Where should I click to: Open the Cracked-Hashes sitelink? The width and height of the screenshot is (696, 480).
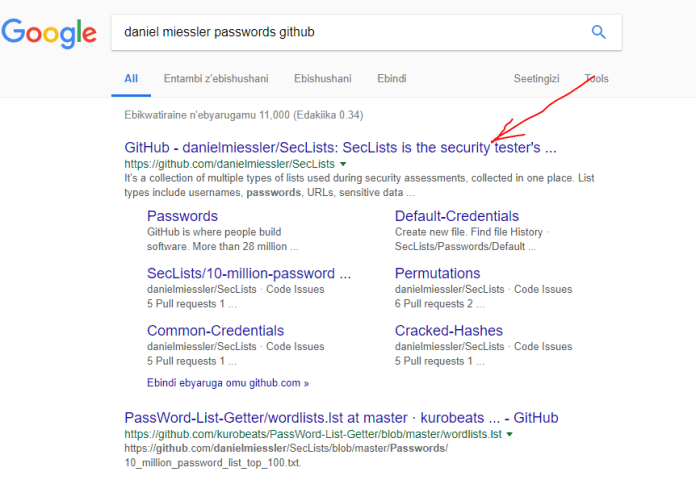[x=450, y=330]
